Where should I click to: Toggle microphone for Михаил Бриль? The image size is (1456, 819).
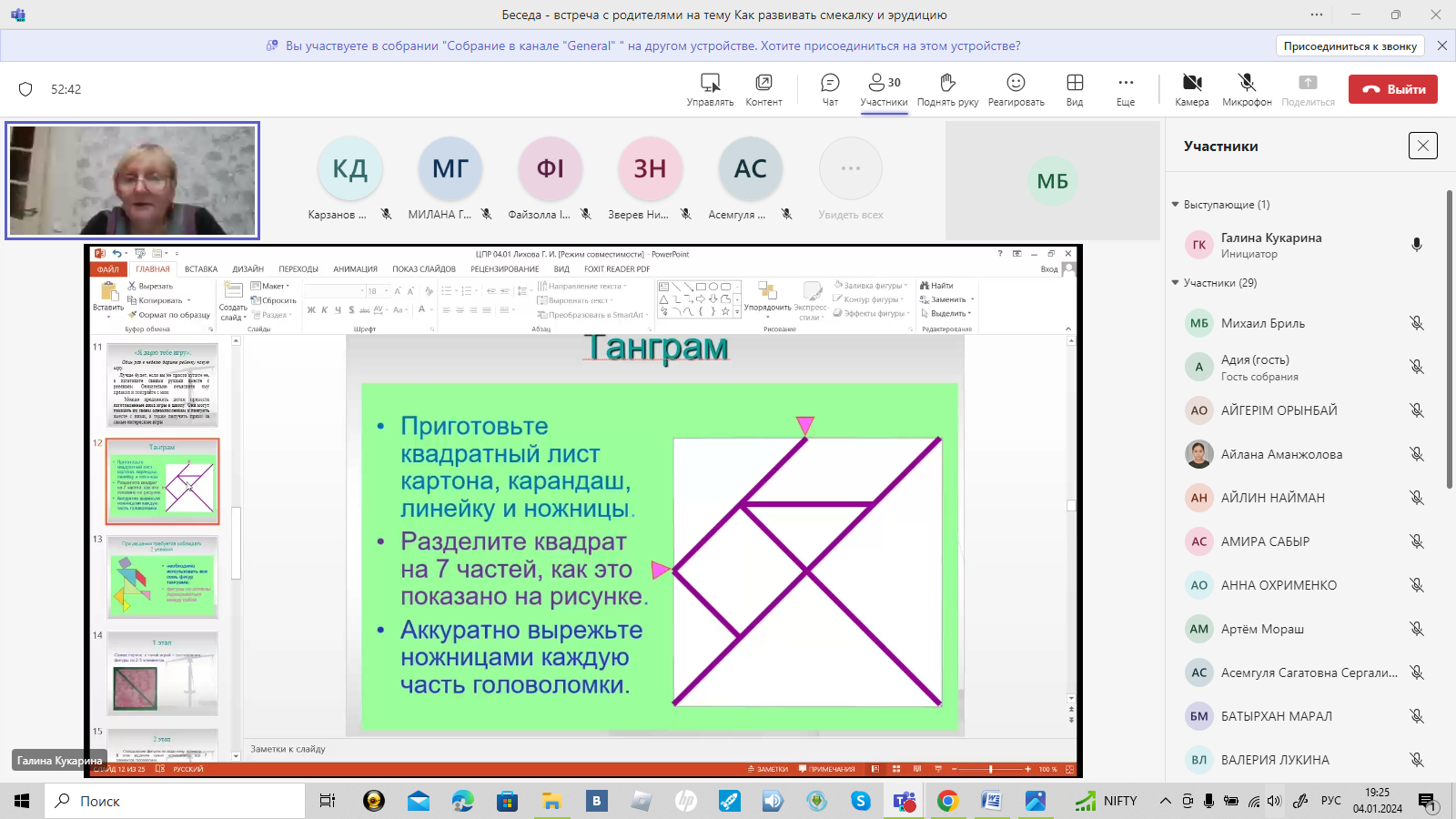(x=1416, y=323)
